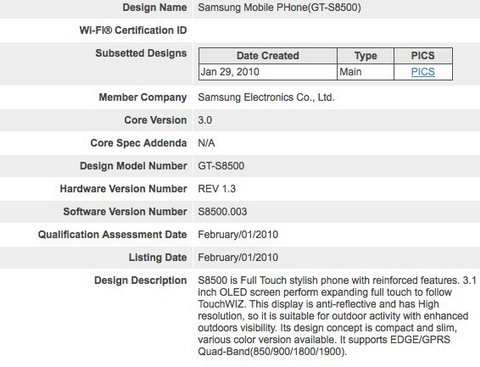Click the Wi-Fi Certification ID label
The width and height of the screenshot is (480, 367).
[133, 30]
